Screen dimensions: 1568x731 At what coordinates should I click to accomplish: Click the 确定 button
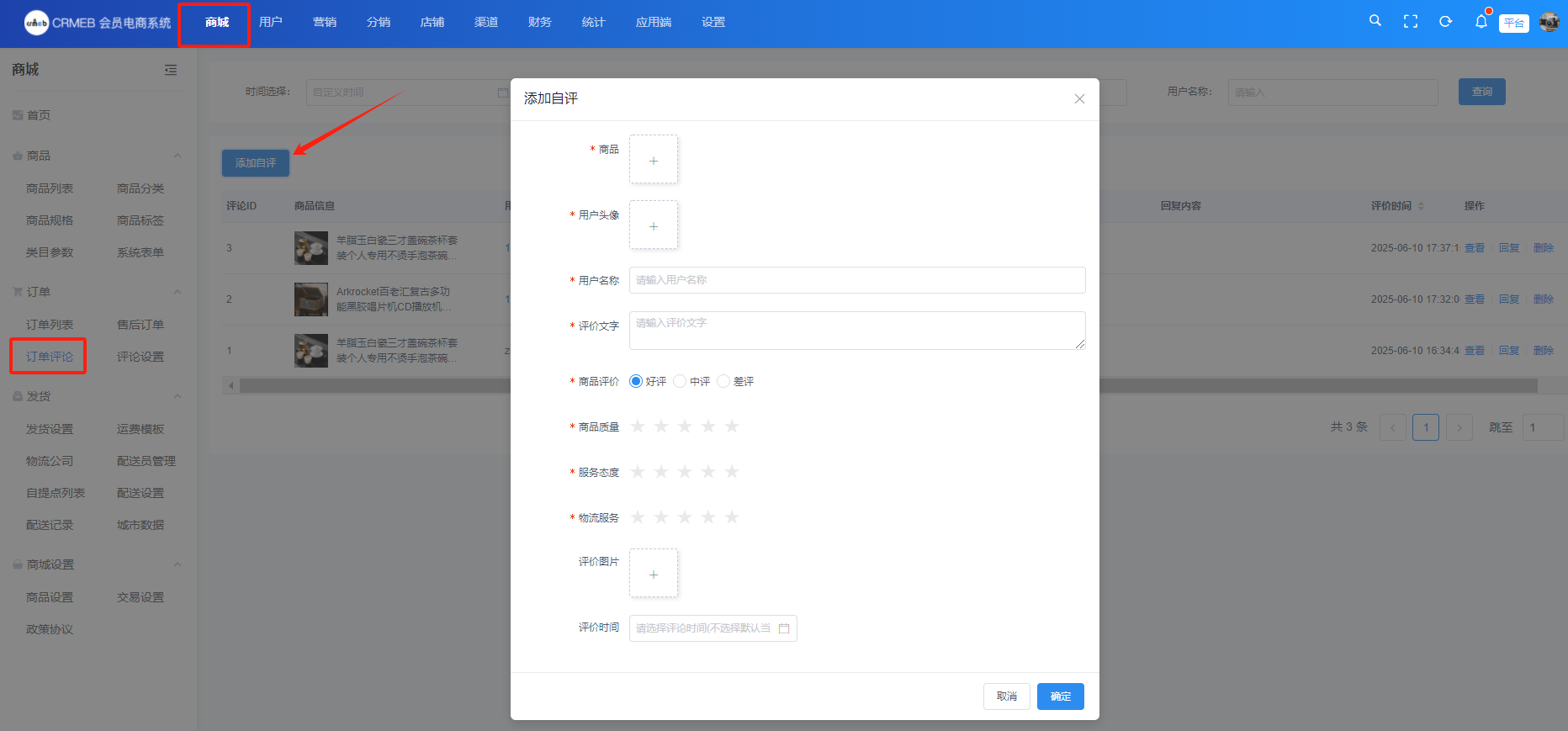click(1060, 697)
